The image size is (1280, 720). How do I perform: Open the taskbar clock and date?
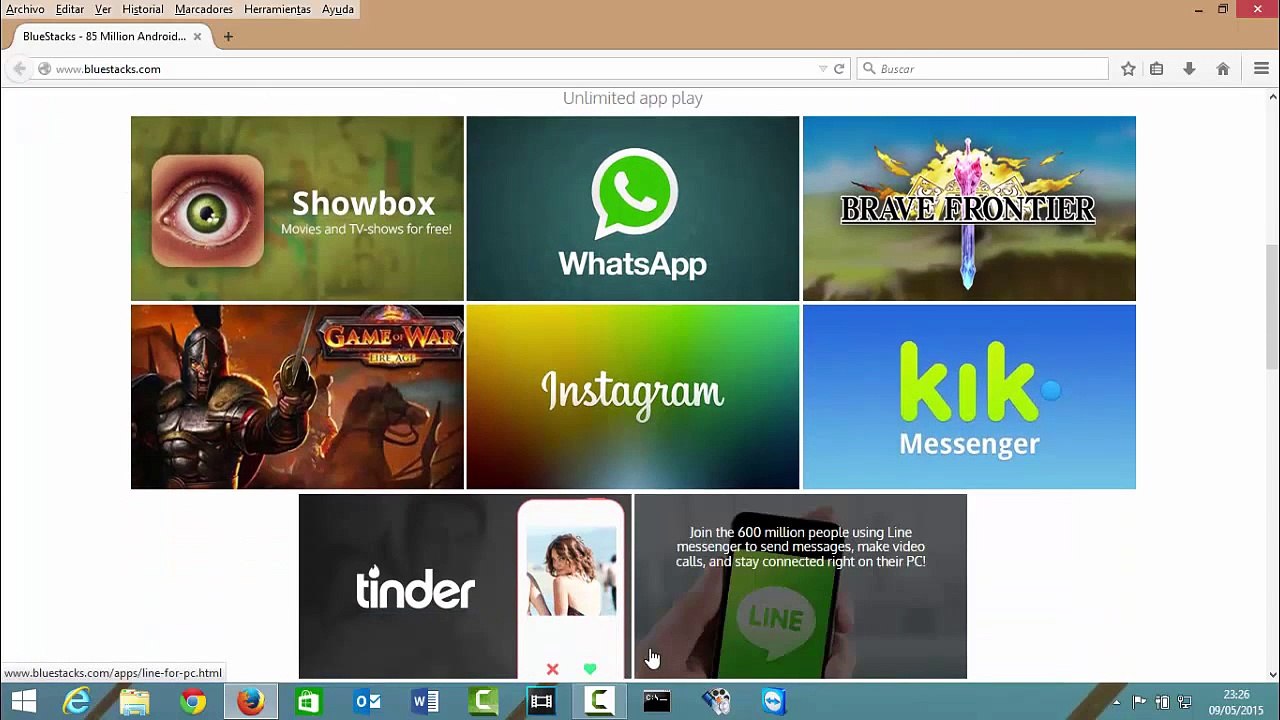pos(1236,702)
